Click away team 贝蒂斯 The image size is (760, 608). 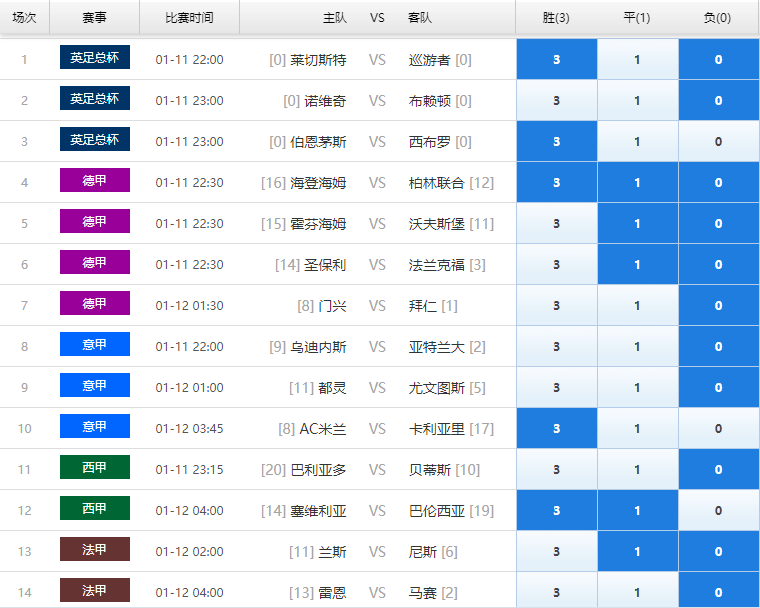429,469
